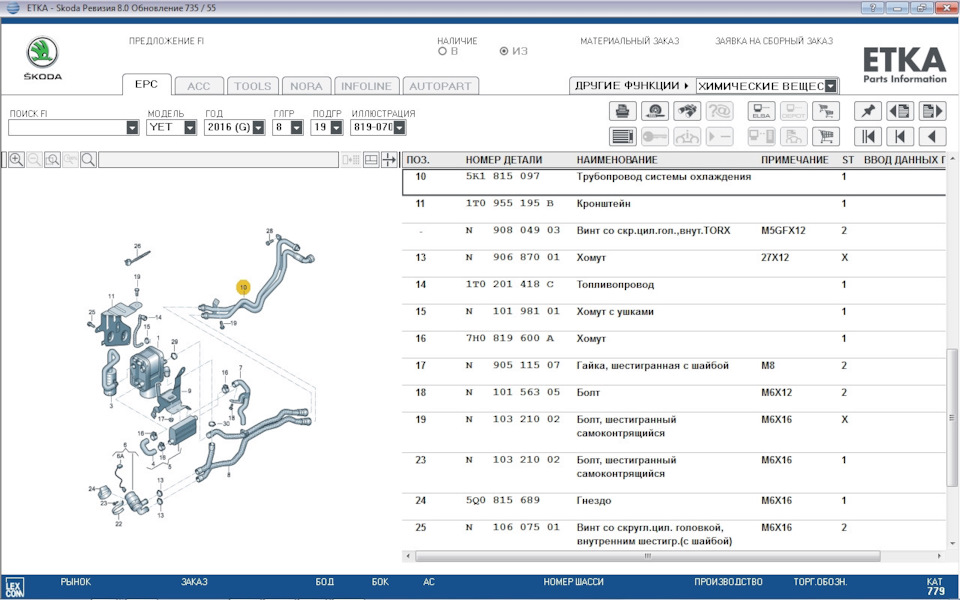Open the ПОИСК FI dropdown
This screenshot has width=960, height=600.
pyautogui.click(x=132, y=127)
